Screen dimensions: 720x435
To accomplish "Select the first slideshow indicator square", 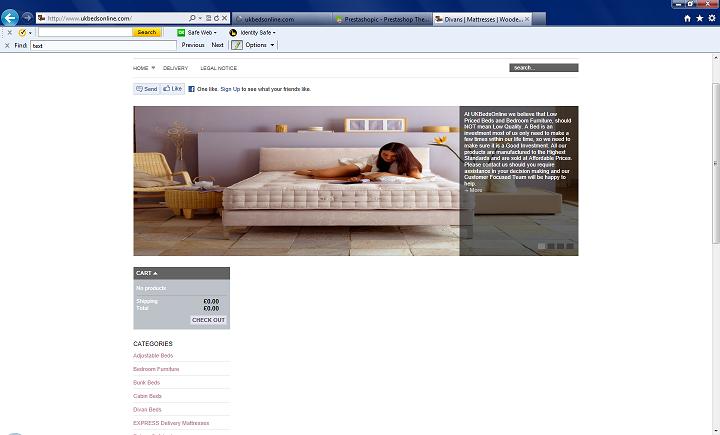I will pos(541,246).
